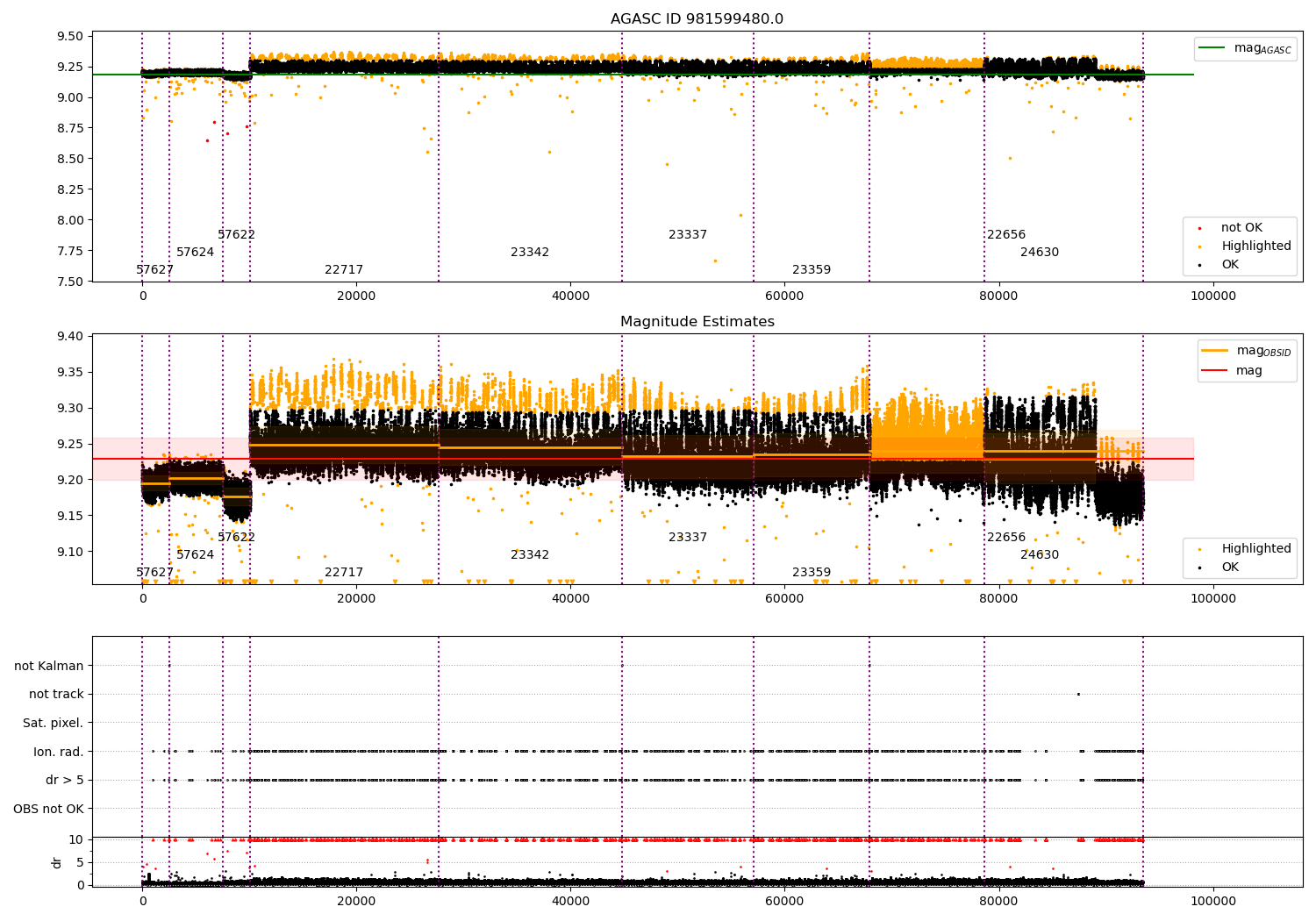Click the 40000 x-tick under the top plot
1316x921 pixels.
point(570,296)
